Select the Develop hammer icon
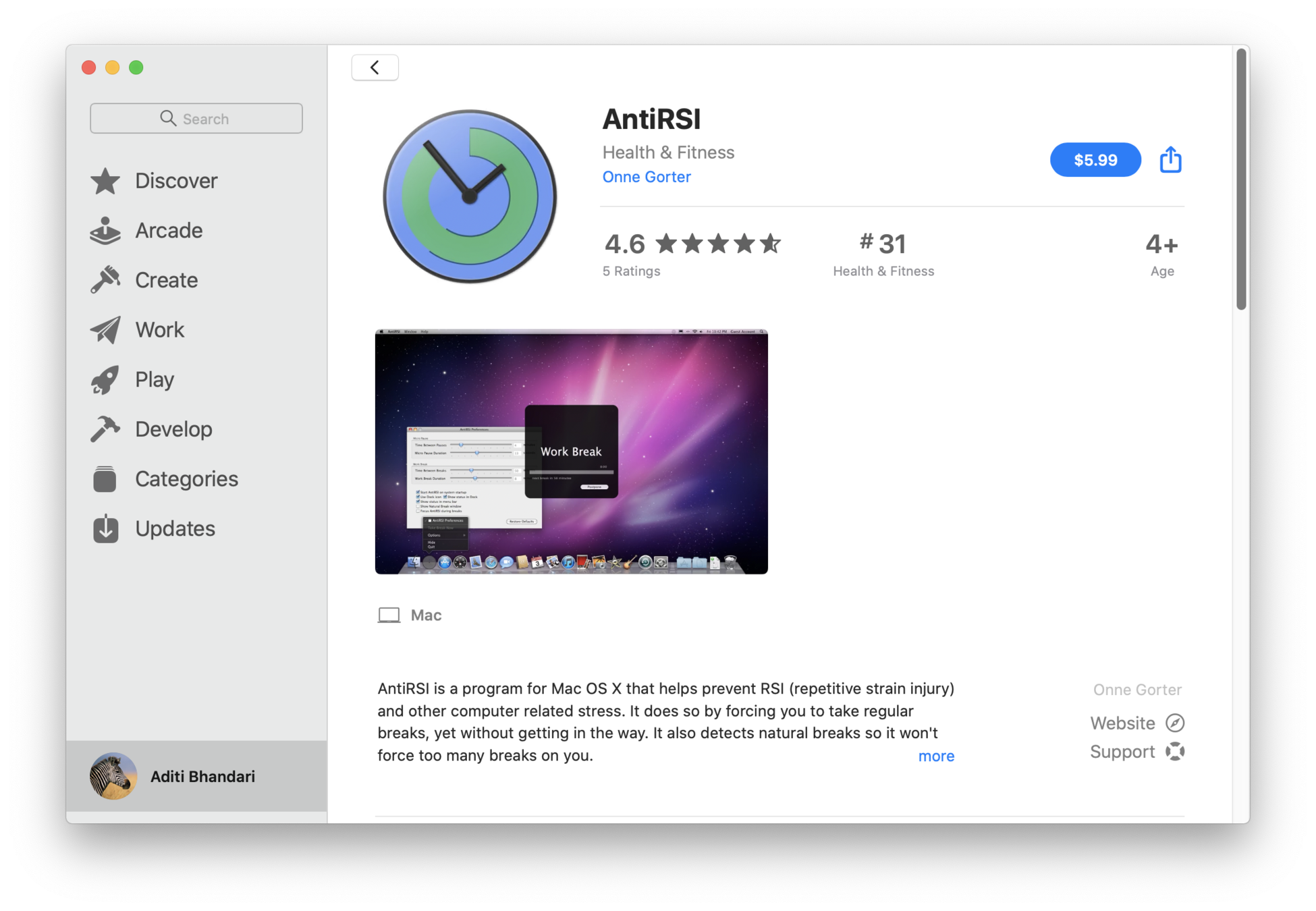Image resolution: width=1316 pixels, height=911 pixels. (105, 429)
